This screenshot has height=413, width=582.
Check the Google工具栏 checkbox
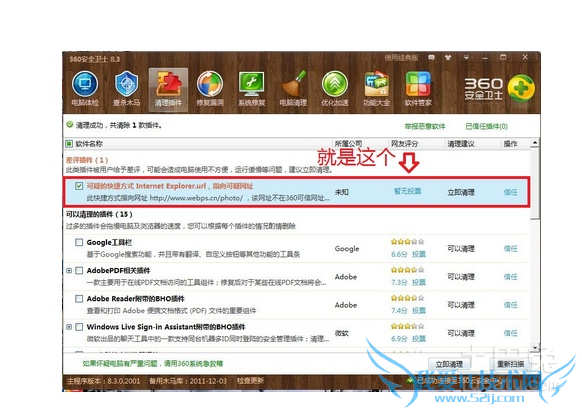click(x=79, y=242)
